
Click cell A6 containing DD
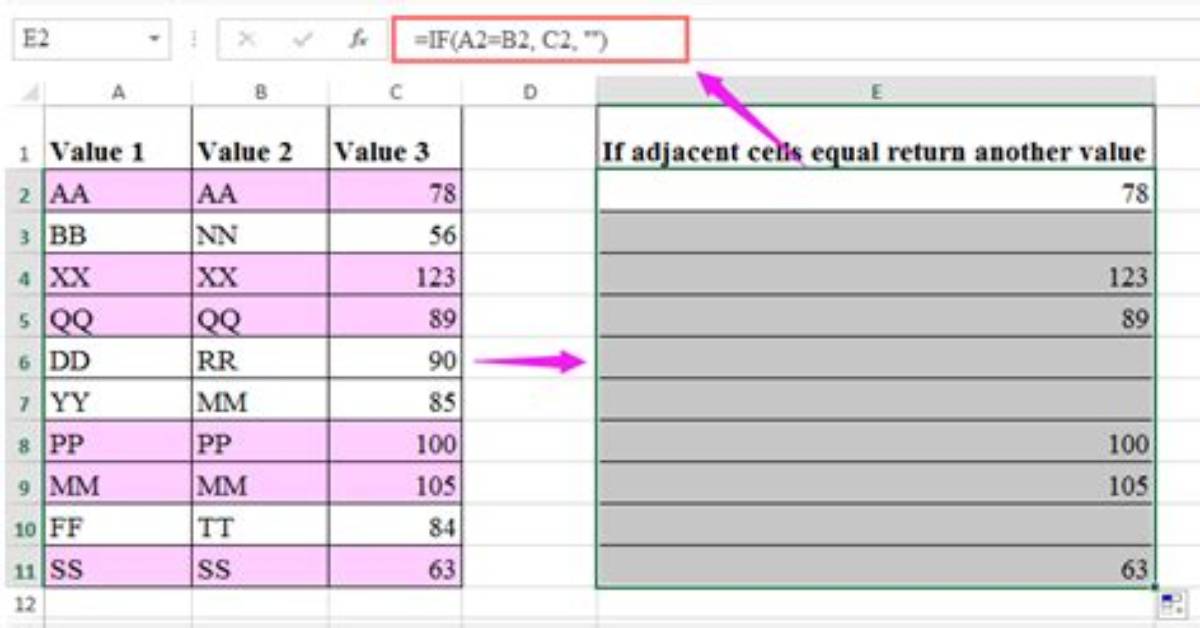[118, 359]
